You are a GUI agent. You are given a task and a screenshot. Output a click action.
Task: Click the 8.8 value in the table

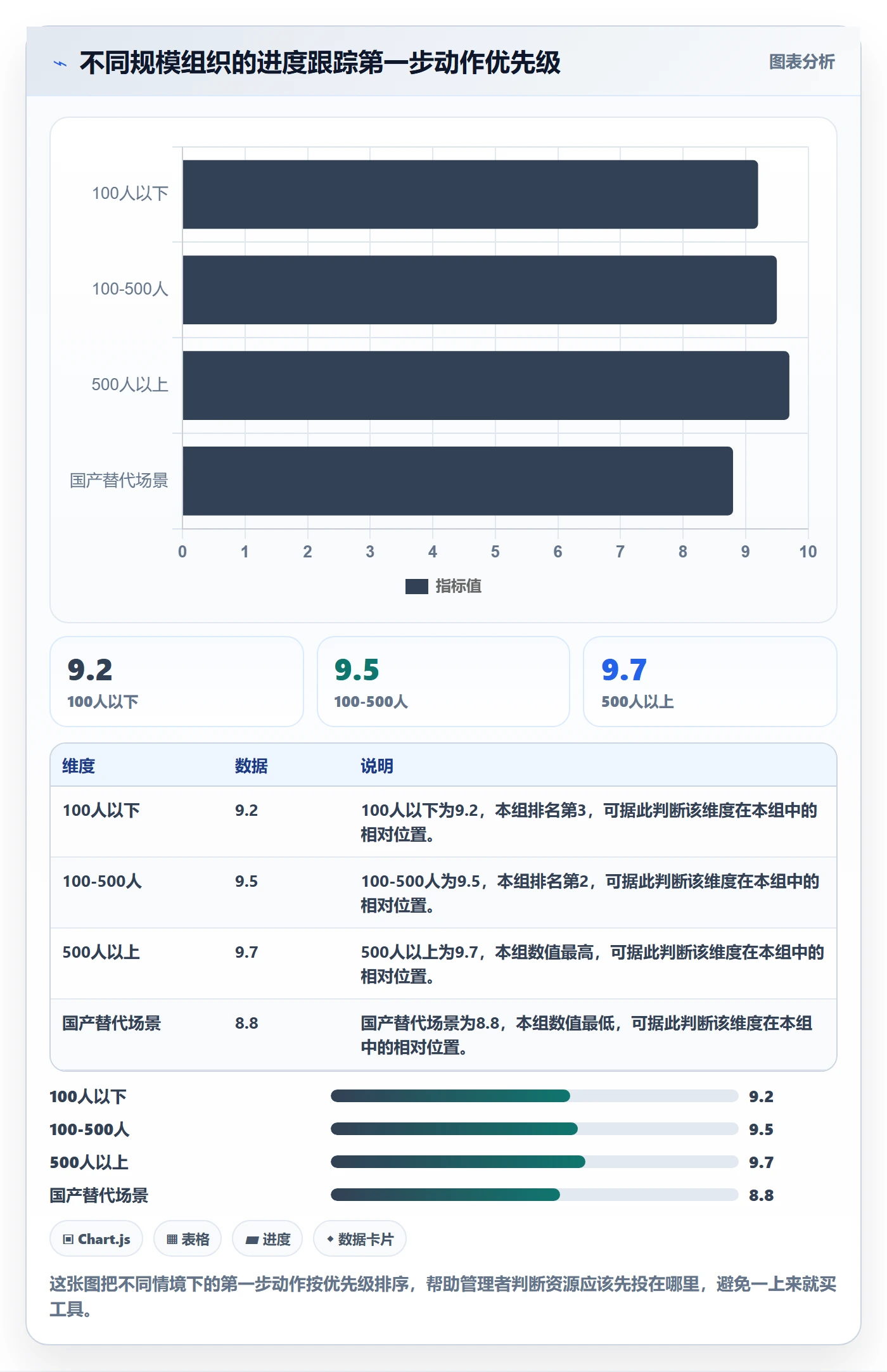pos(246,1023)
